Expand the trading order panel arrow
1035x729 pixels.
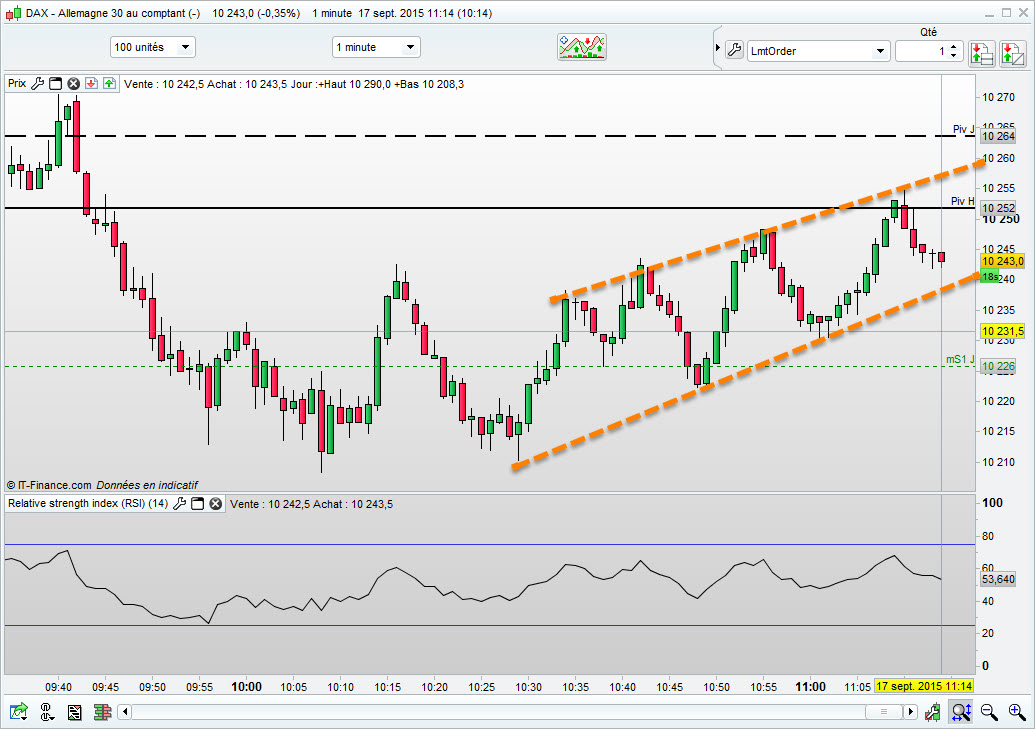coord(718,48)
